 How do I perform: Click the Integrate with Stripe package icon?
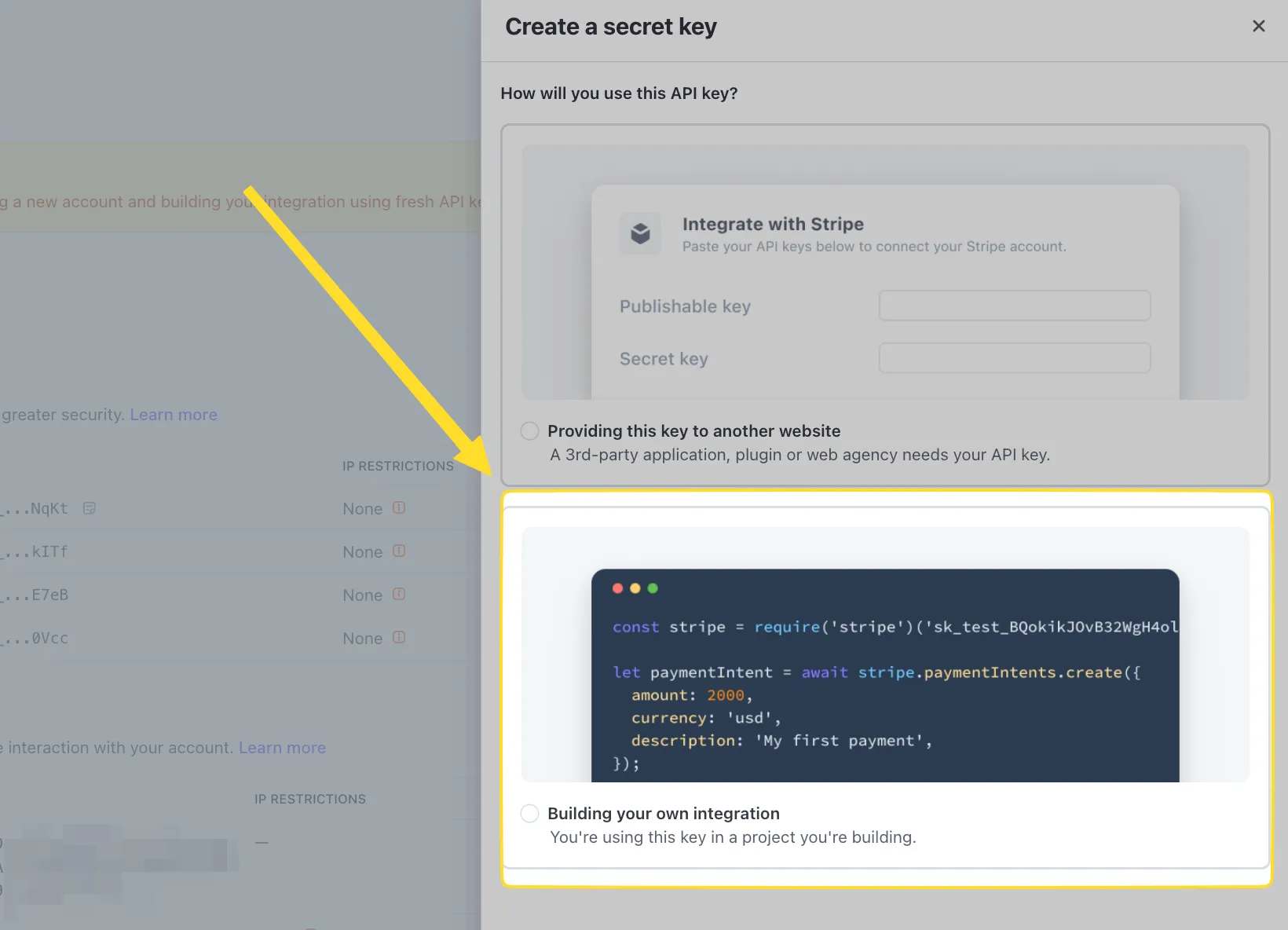(640, 233)
